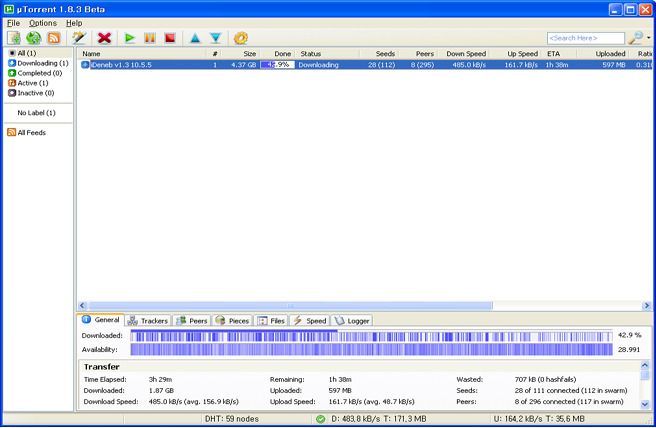Click the green network status check icon

pyautogui.click(x=320, y=419)
